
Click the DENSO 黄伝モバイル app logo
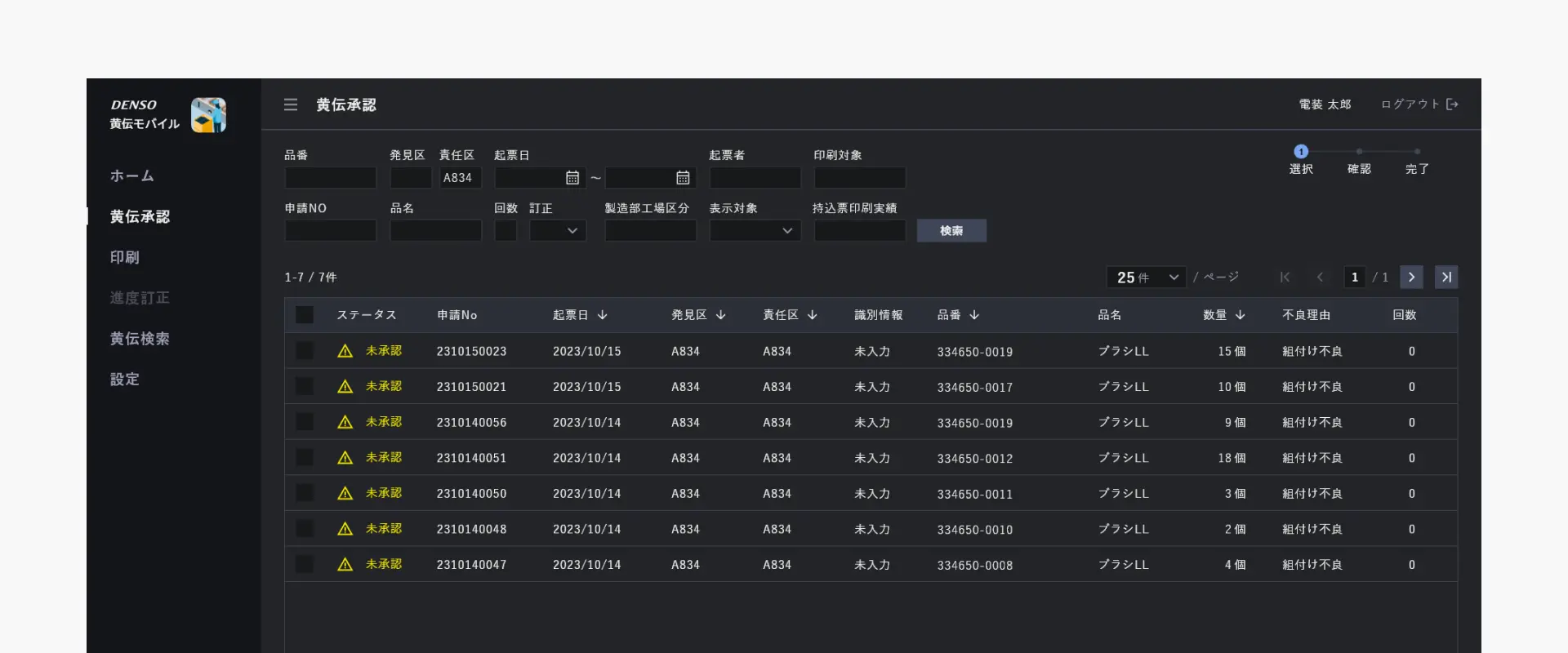click(x=208, y=115)
